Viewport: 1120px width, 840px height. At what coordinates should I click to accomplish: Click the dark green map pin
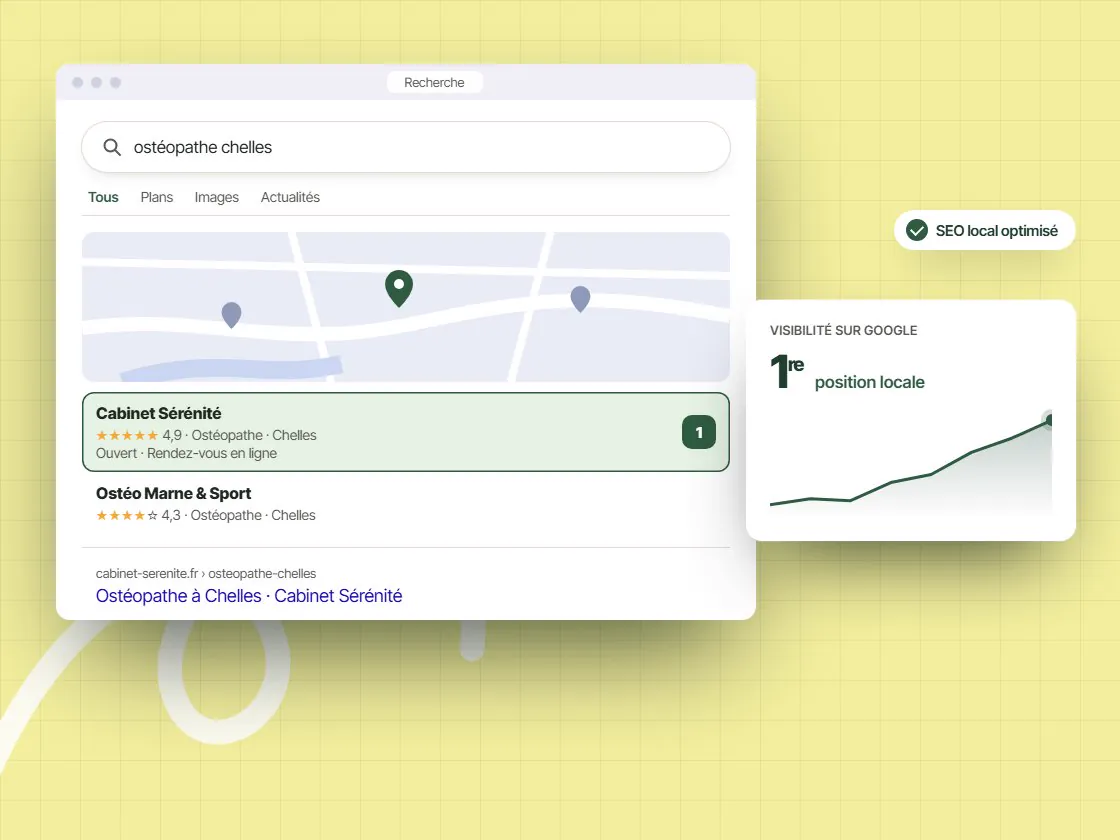coord(399,289)
